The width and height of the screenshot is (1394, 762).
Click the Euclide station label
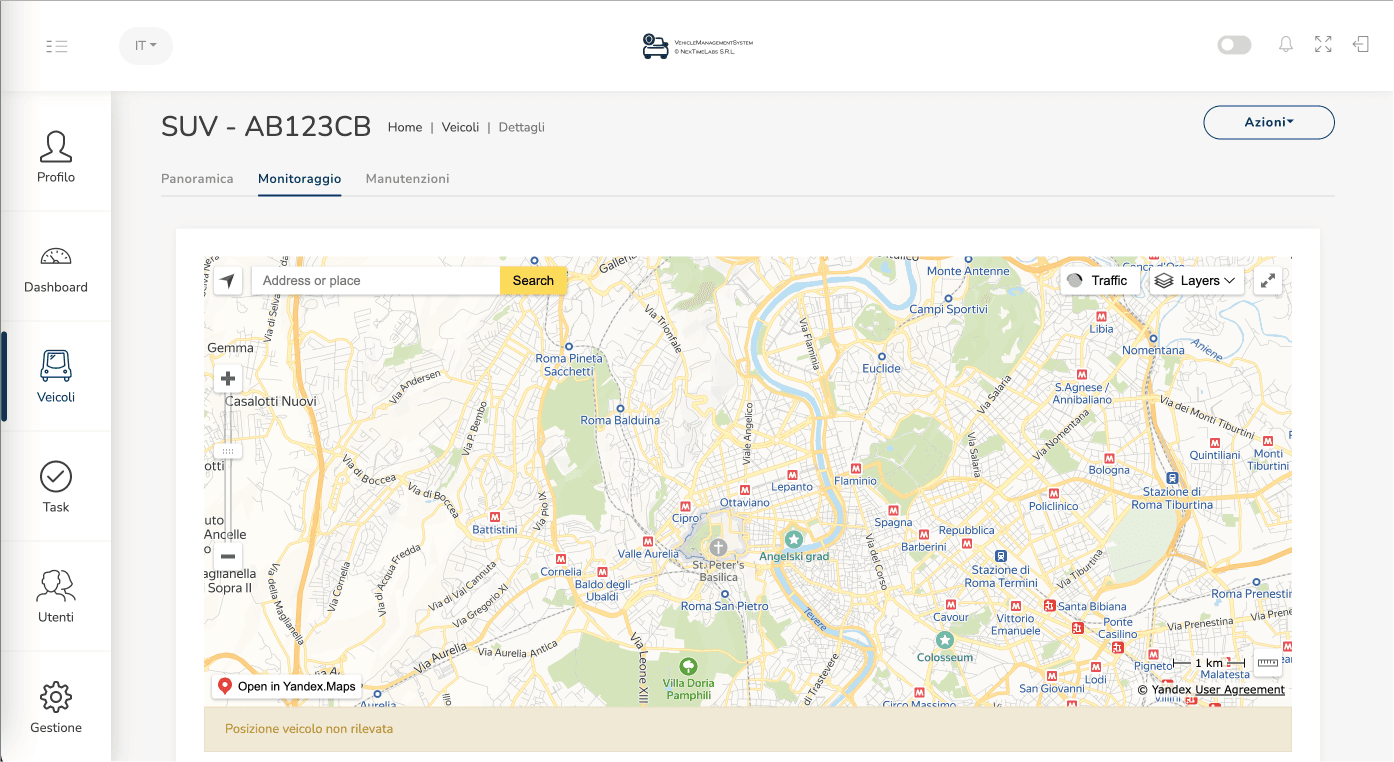(881, 368)
